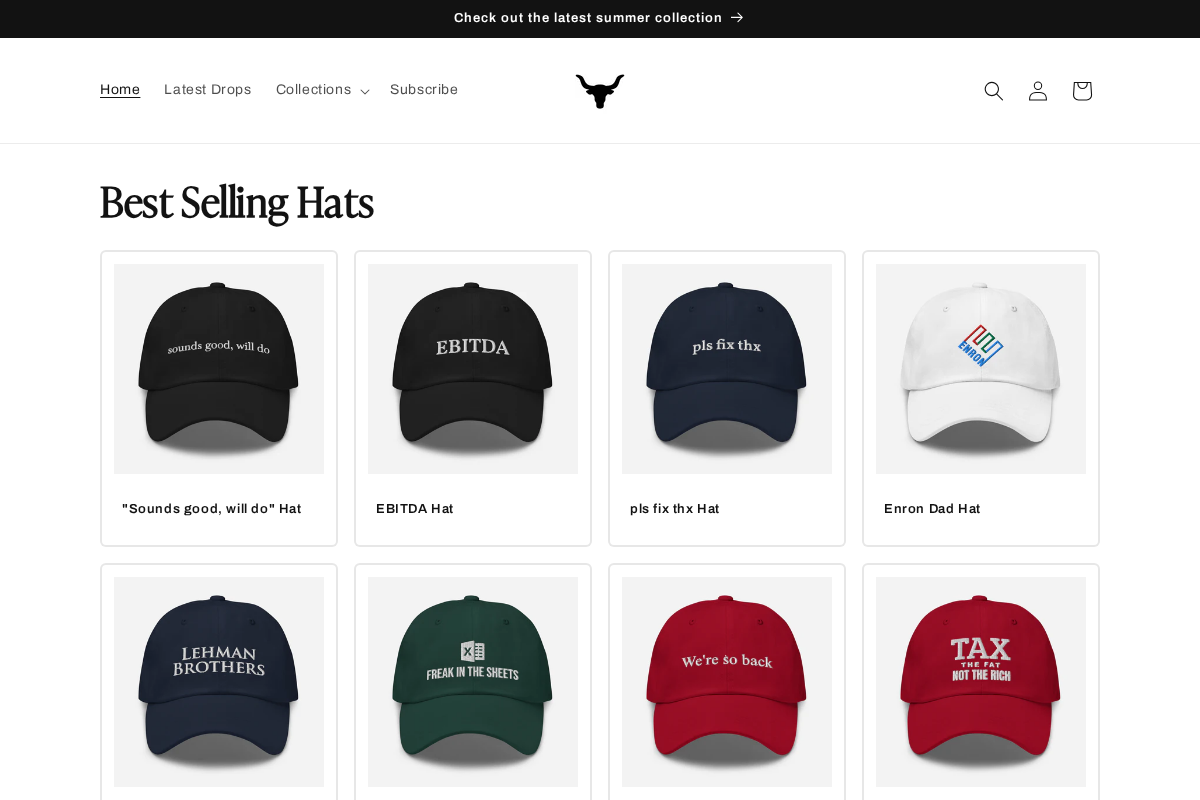
Task: Open the Enron Dad Hat product title
Action: click(x=932, y=509)
